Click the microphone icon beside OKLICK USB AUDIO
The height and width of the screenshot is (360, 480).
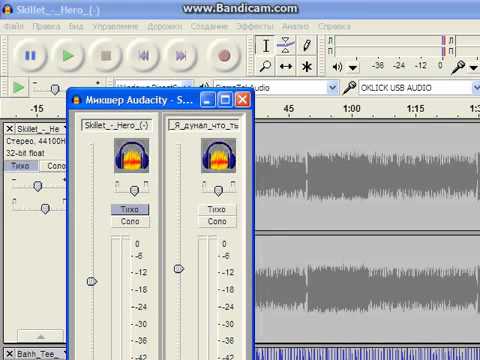(349, 88)
